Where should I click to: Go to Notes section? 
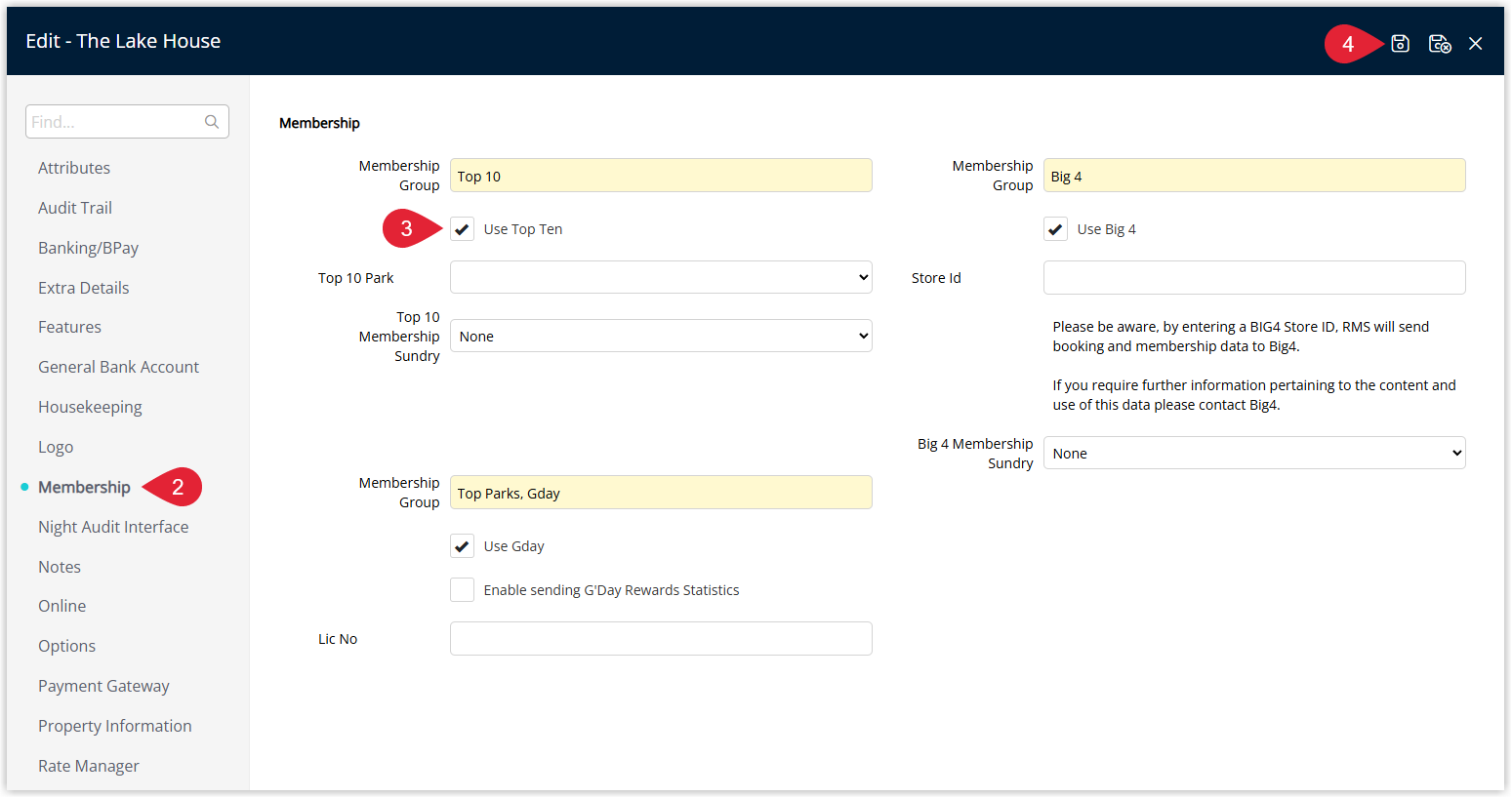pos(60,567)
